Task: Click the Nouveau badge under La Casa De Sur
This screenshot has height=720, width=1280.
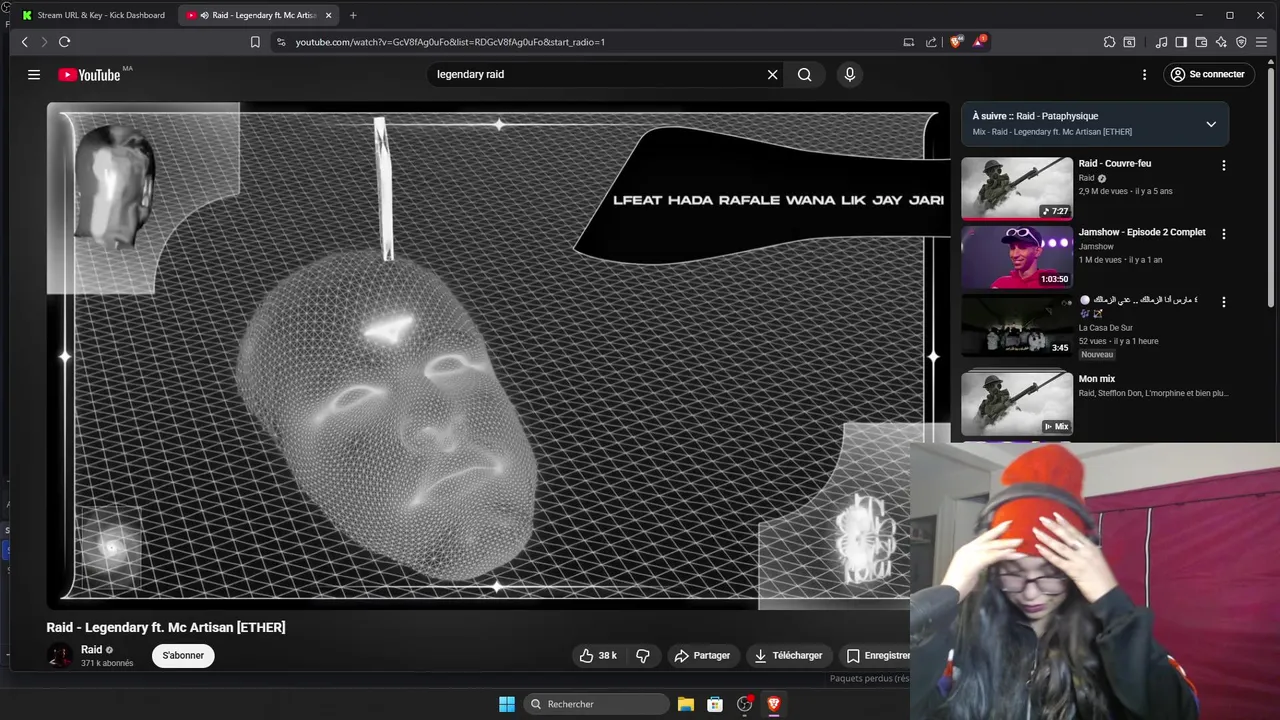Action: [x=1096, y=355]
